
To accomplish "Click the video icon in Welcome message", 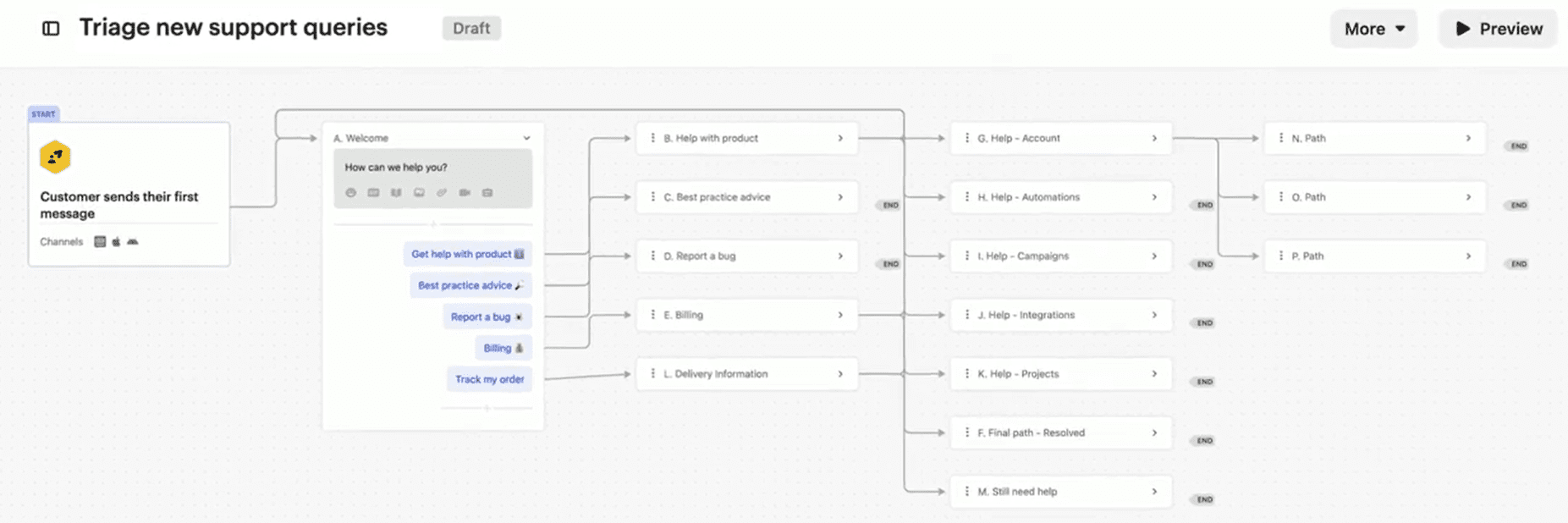I will click(x=465, y=193).
